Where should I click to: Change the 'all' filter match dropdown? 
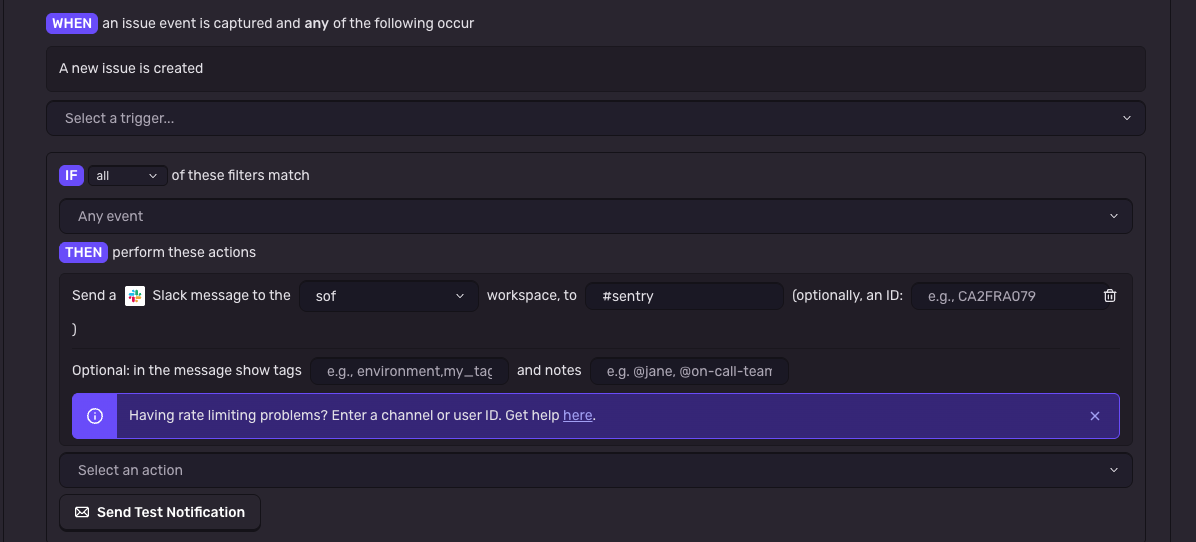(127, 175)
